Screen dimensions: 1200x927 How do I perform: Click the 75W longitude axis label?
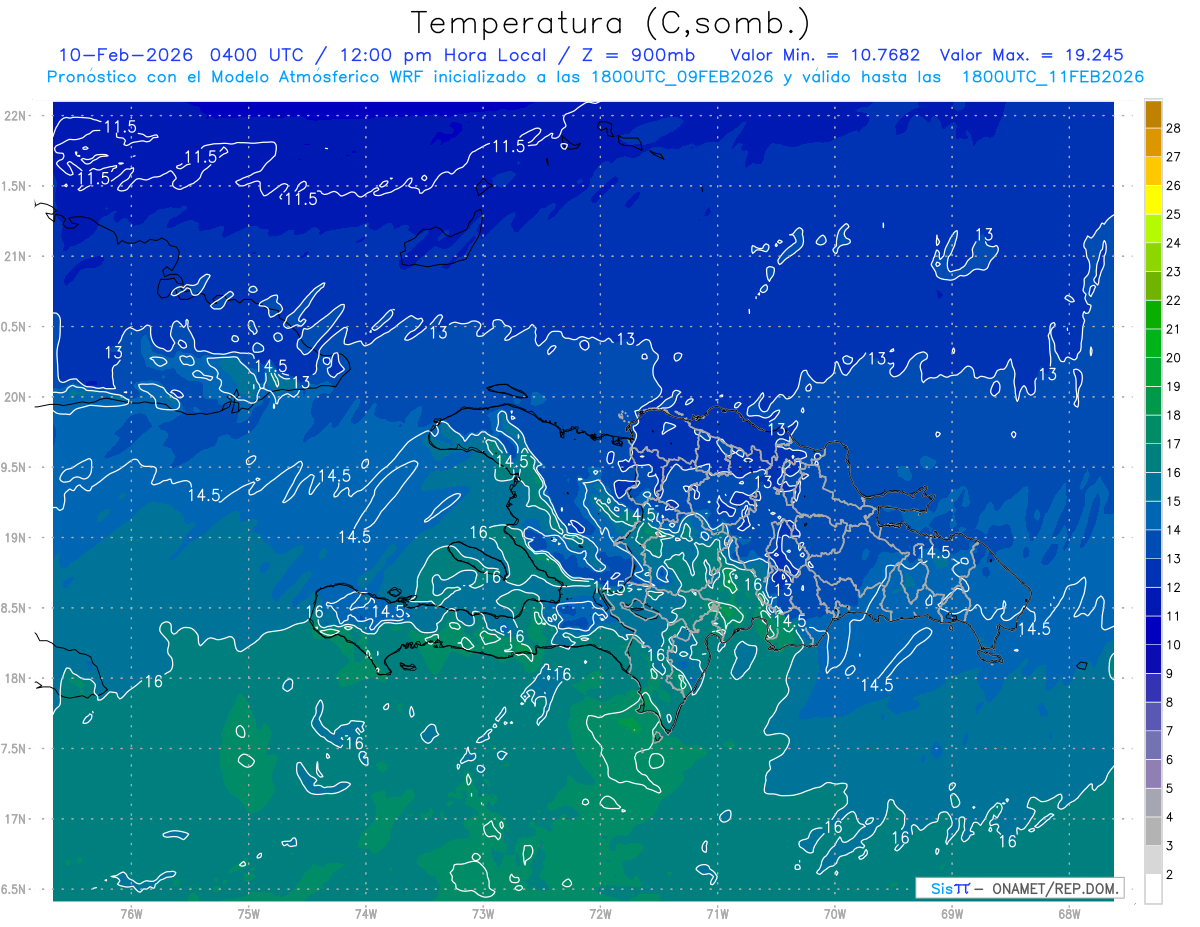tap(249, 914)
